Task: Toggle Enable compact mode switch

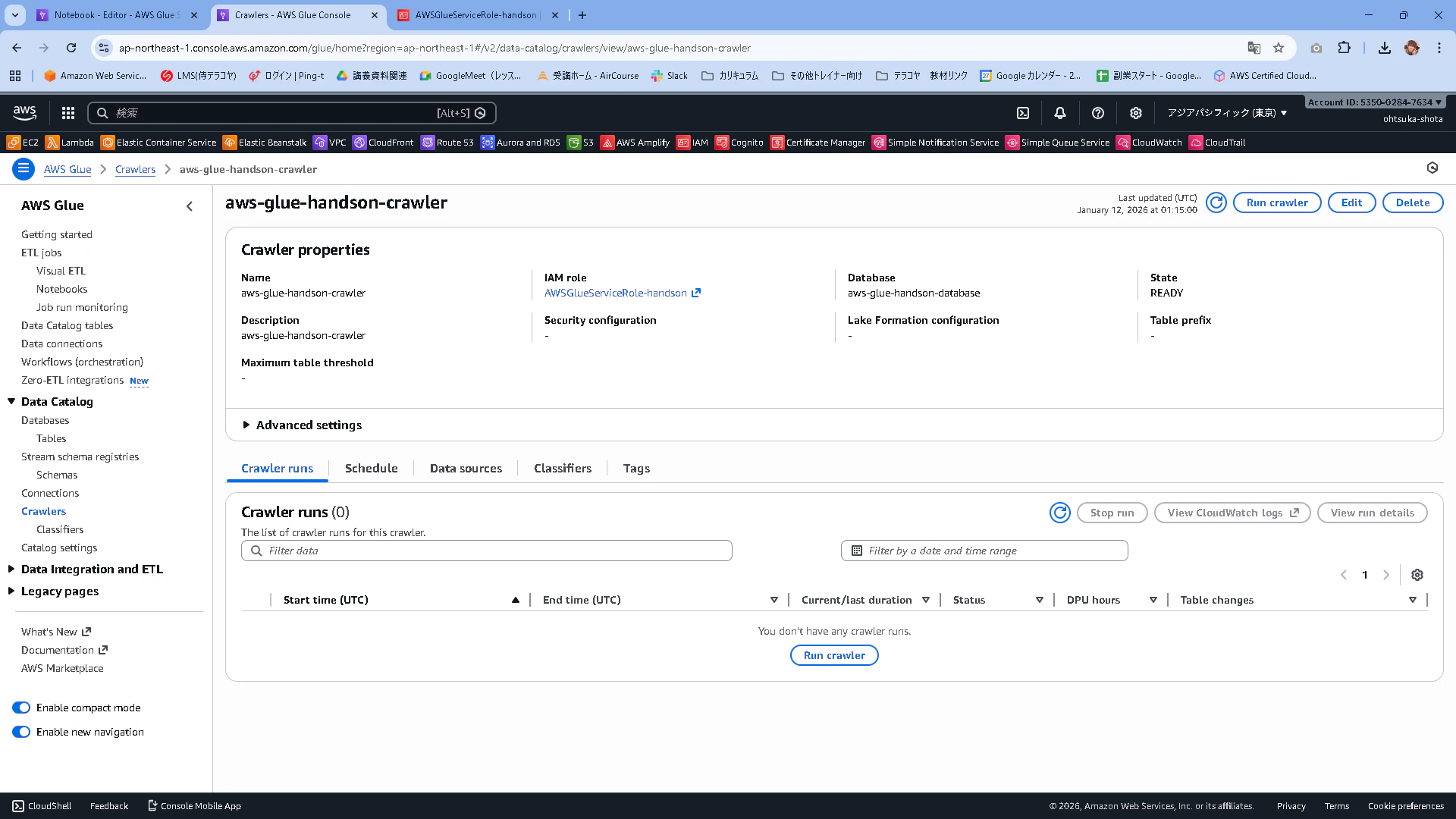Action: (x=21, y=708)
